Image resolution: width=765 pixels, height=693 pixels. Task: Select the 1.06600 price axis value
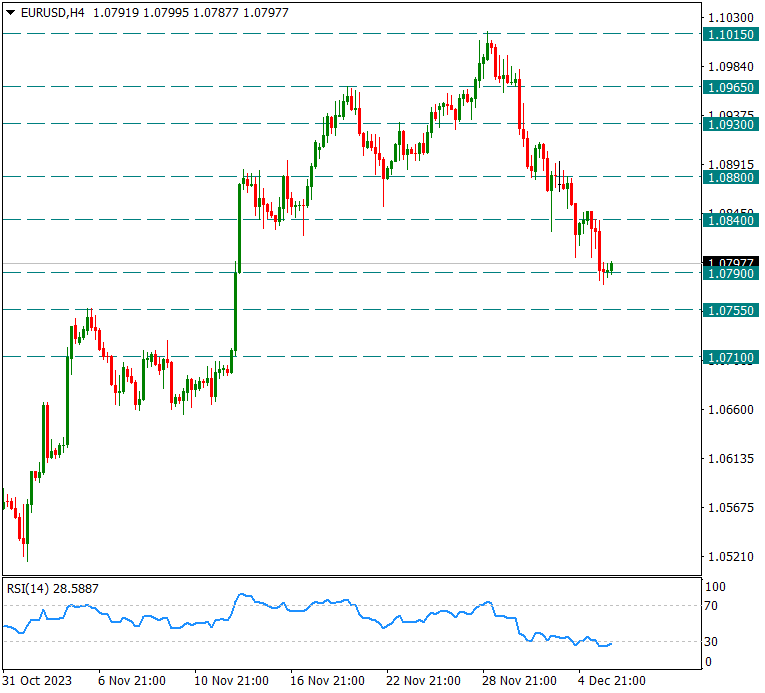(x=730, y=410)
